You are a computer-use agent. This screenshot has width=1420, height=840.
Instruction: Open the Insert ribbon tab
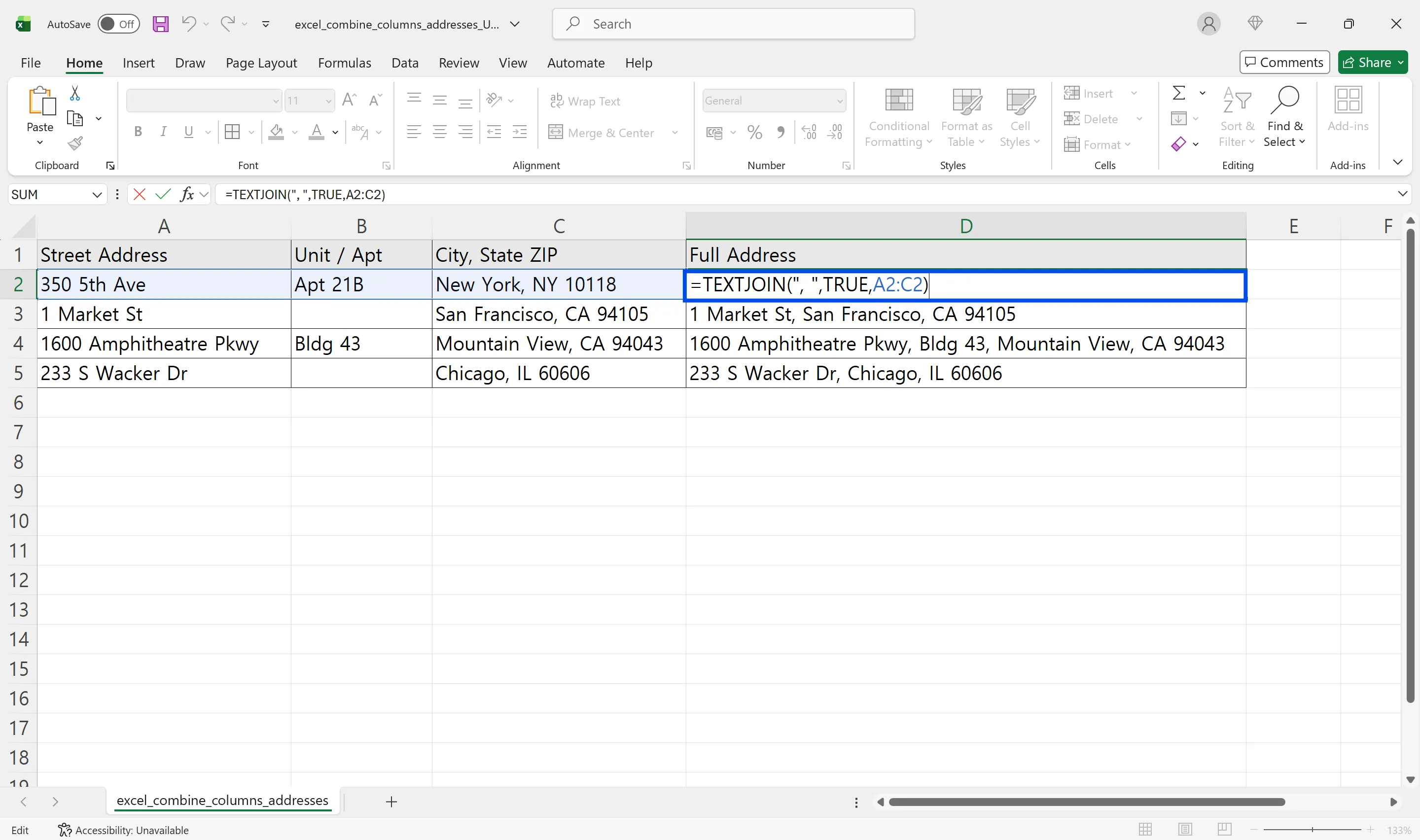[138, 63]
